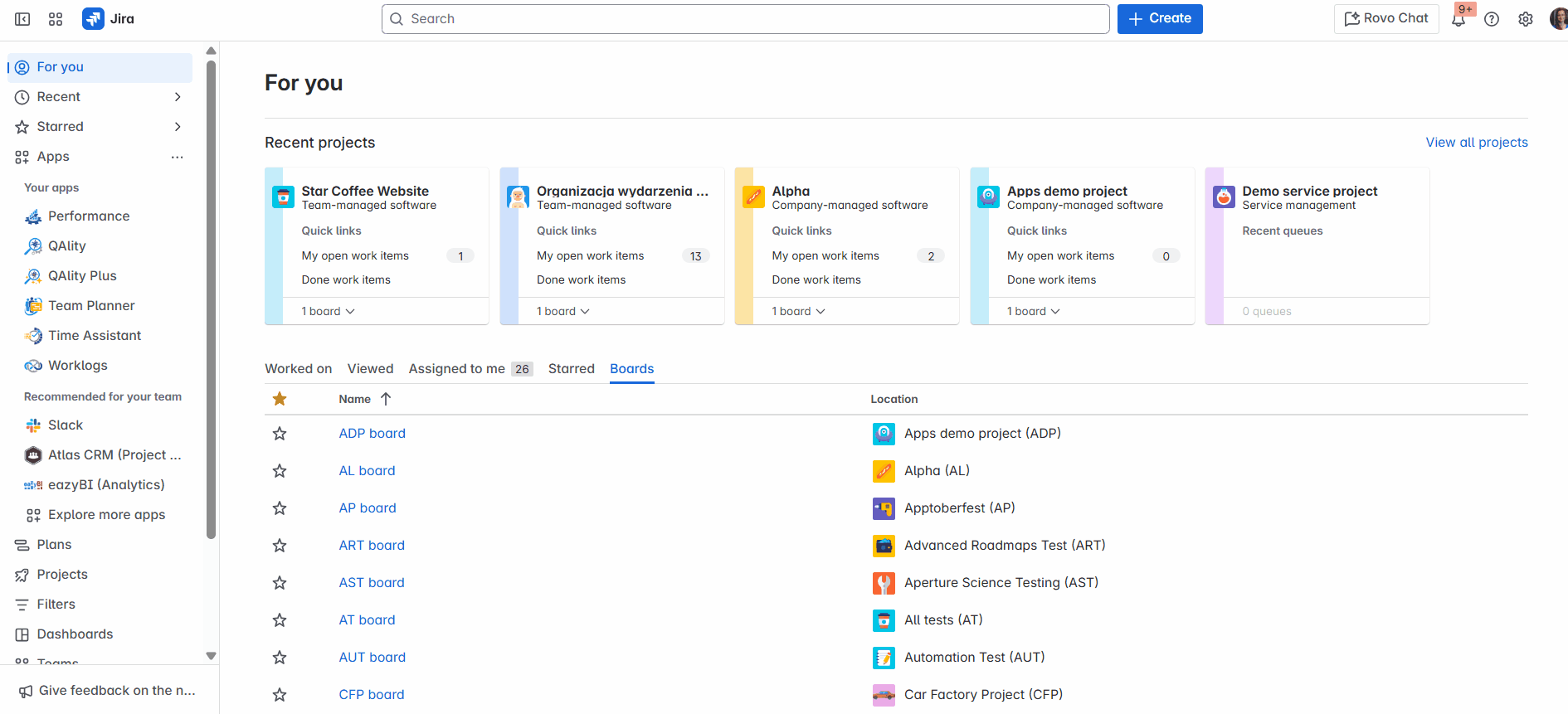Open Apps demo project card icon
This screenshot has height=714, width=1568.
tap(989, 197)
